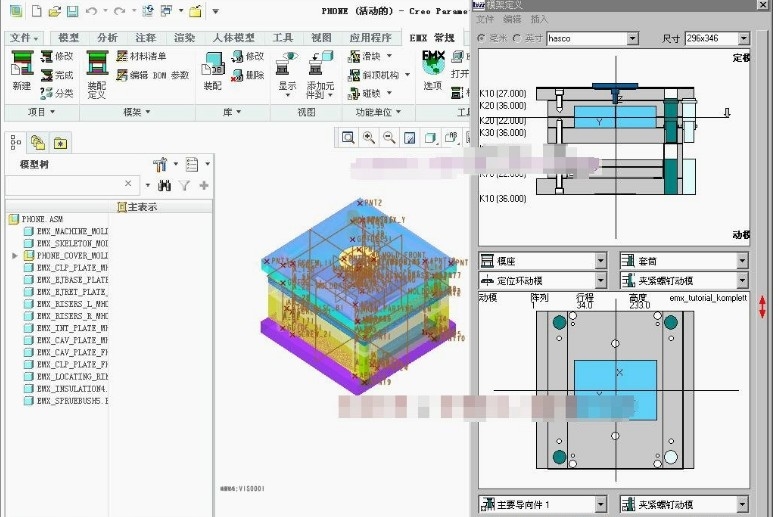Image resolution: width=779 pixels, height=517 pixels.
Task: Switch to the 分析 ribbon tab
Action: [x=107, y=38]
